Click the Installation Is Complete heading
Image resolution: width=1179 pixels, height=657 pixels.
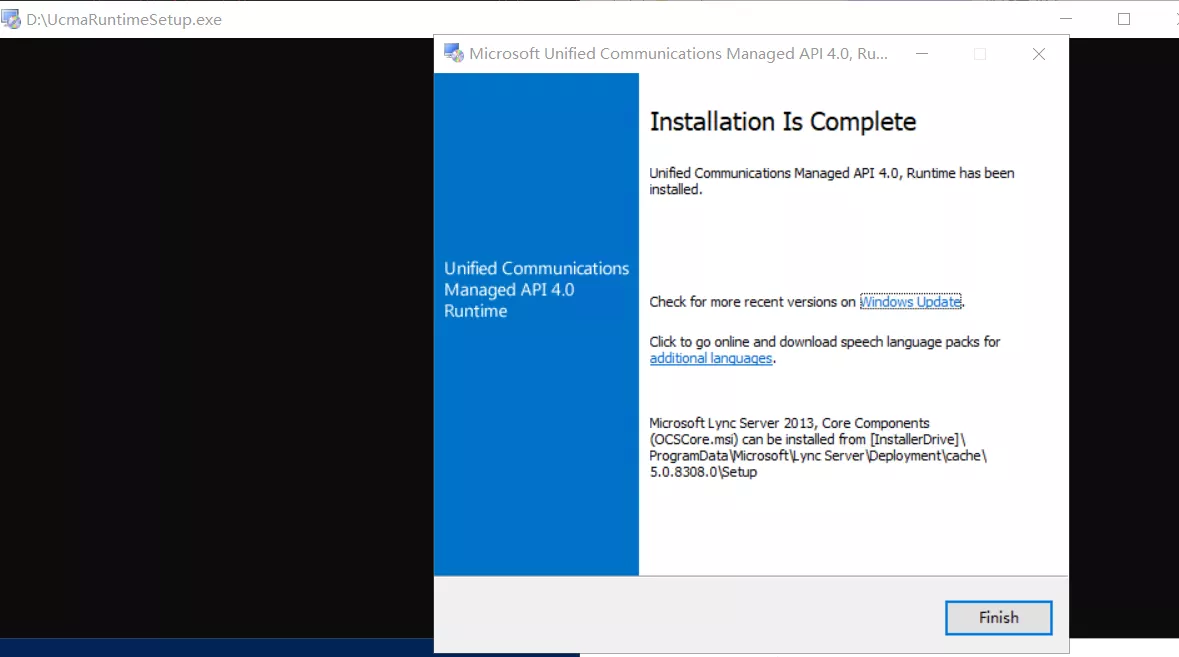tap(782, 122)
